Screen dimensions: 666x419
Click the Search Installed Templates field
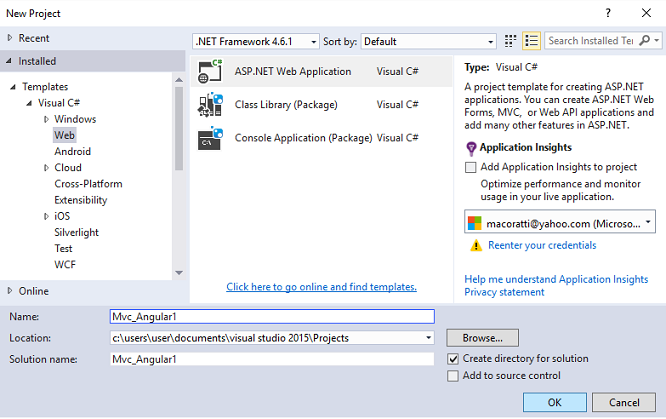[x=591, y=40]
